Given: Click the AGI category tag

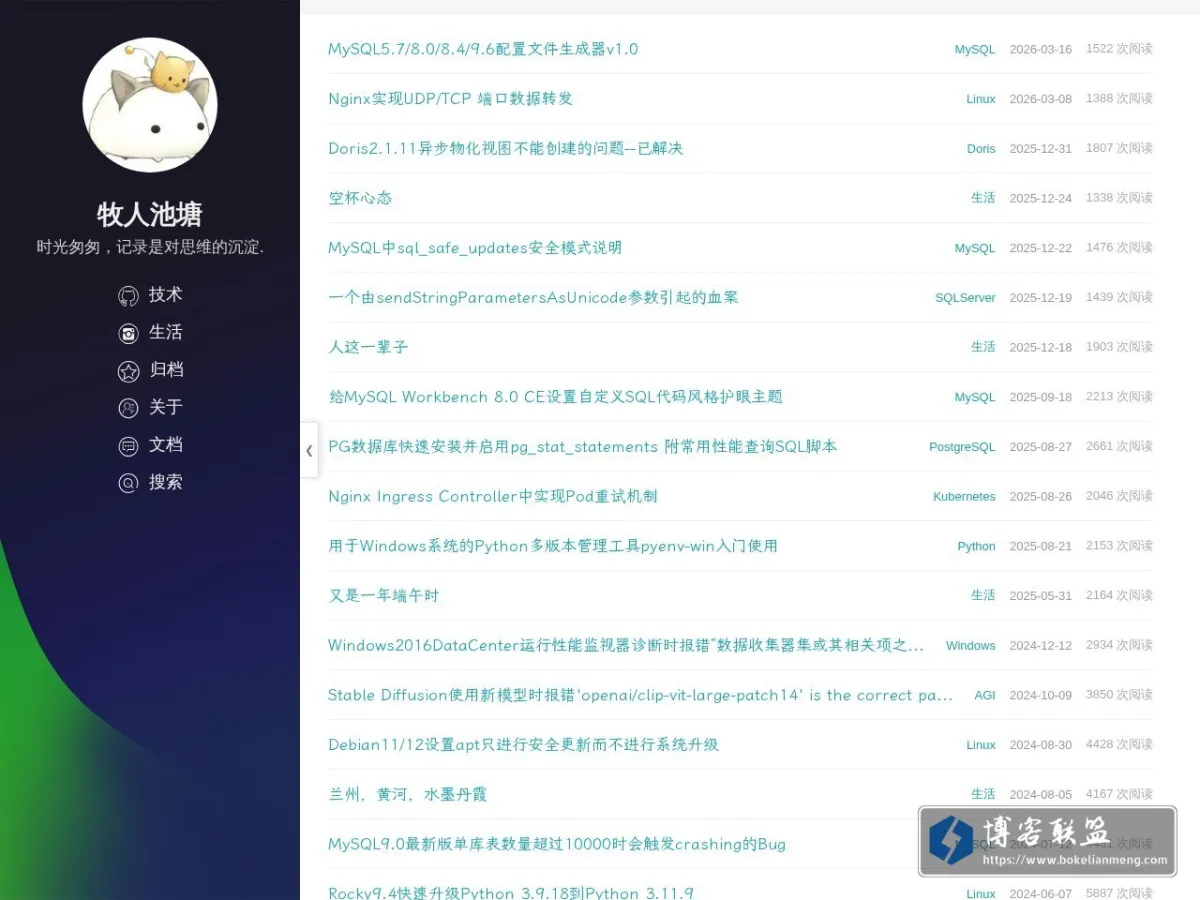Looking at the screenshot, I should tap(985, 695).
